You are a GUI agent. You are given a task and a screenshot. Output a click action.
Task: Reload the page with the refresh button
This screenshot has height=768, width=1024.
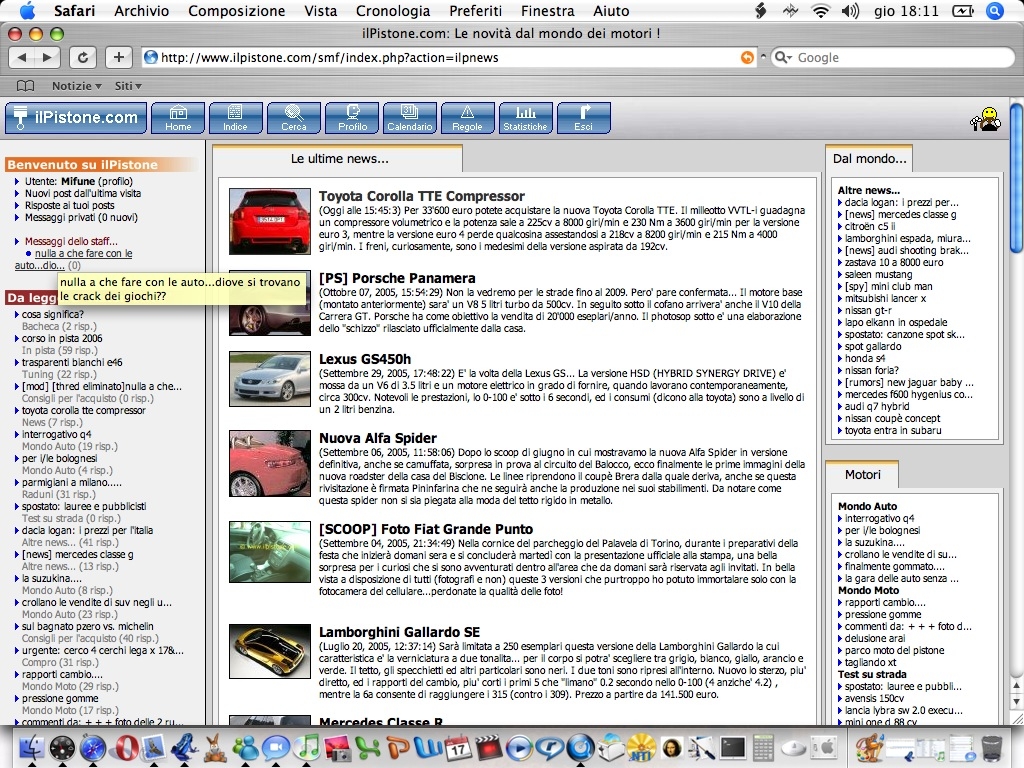coord(82,57)
